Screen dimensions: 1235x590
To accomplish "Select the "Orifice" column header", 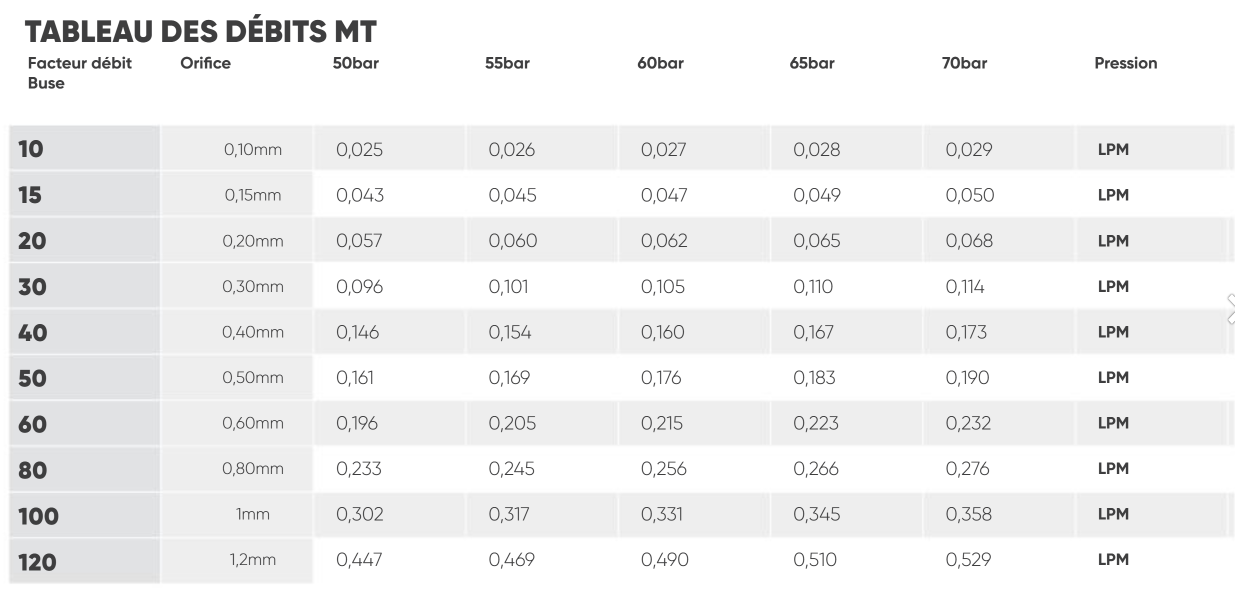I will pos(206,63).
